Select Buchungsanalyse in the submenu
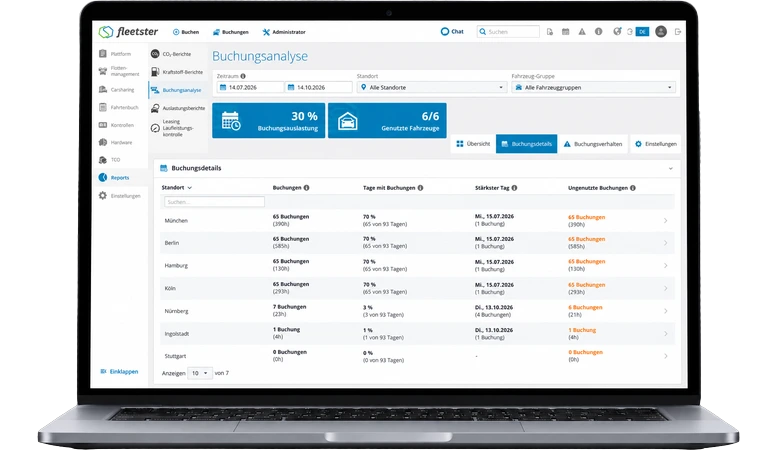Viewport: 777px width, 450px height. (x=176, y=90)
